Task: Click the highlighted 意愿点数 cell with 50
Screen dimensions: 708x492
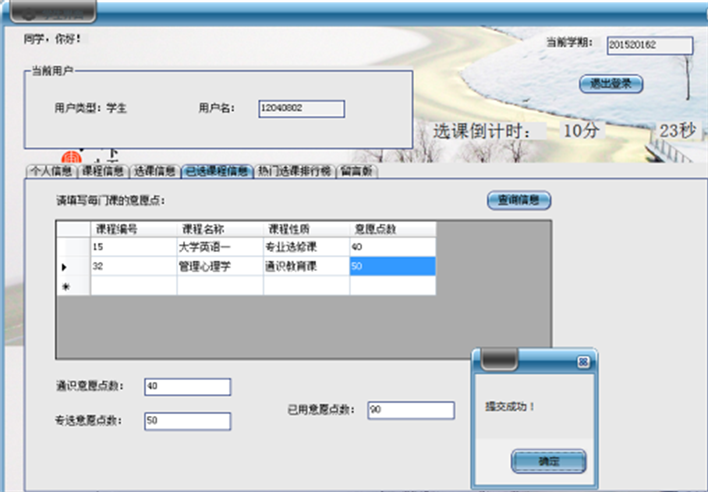Action: coord(392,267)
